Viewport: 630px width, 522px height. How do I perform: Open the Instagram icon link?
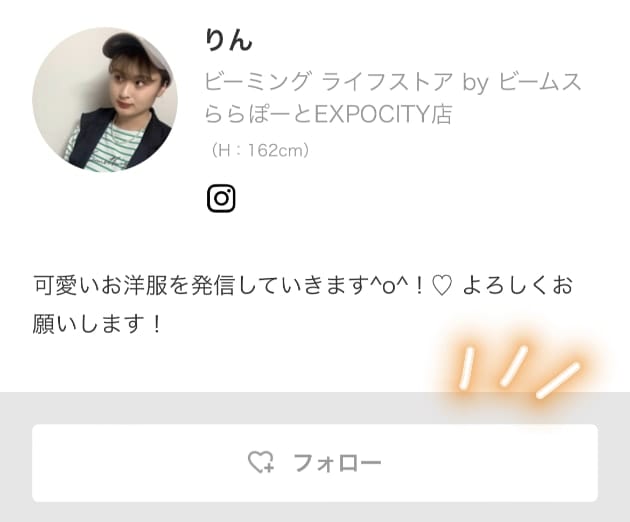221,198
